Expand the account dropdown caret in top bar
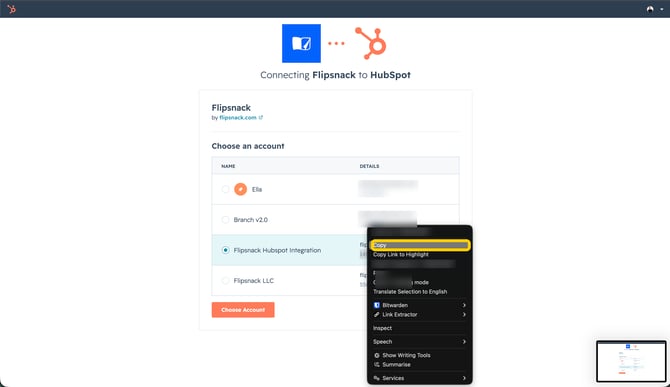 (661, 9)
